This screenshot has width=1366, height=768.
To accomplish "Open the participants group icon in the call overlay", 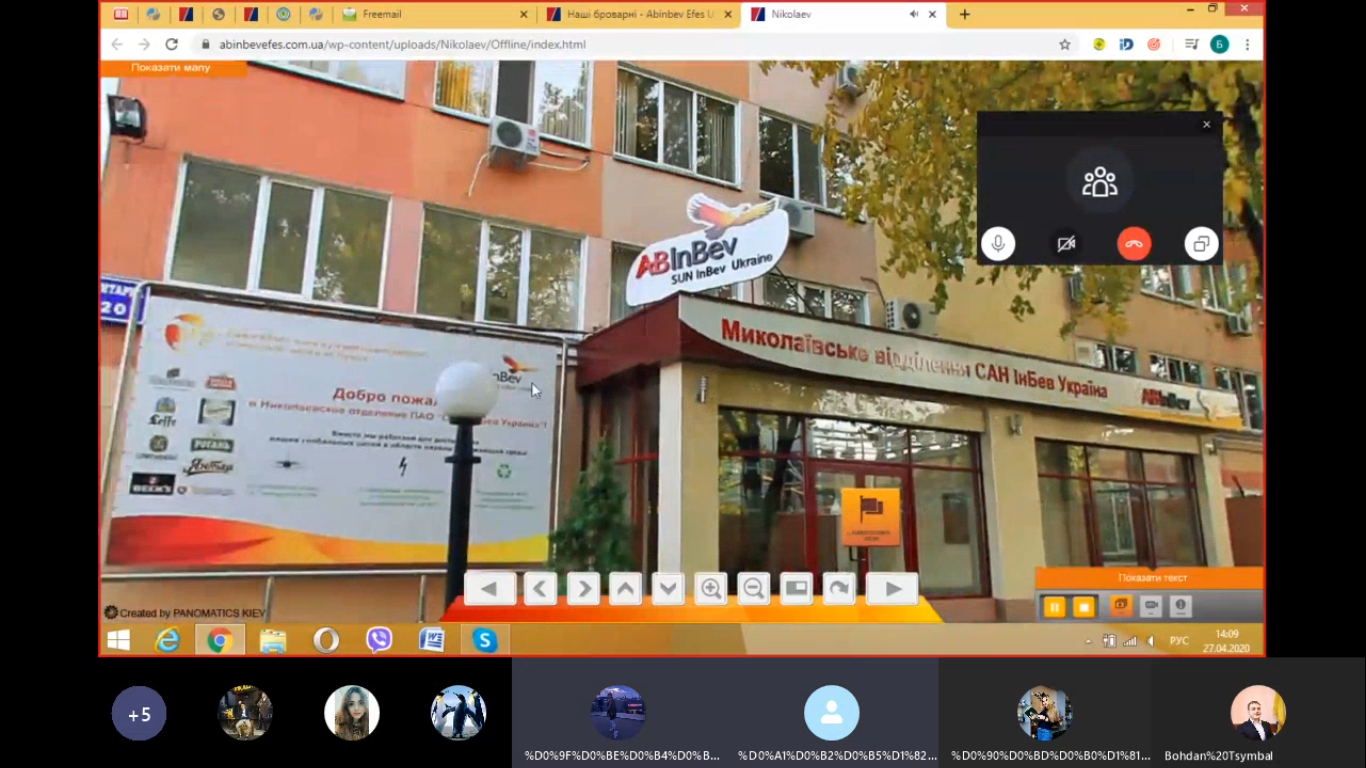I will [1099, 182].
